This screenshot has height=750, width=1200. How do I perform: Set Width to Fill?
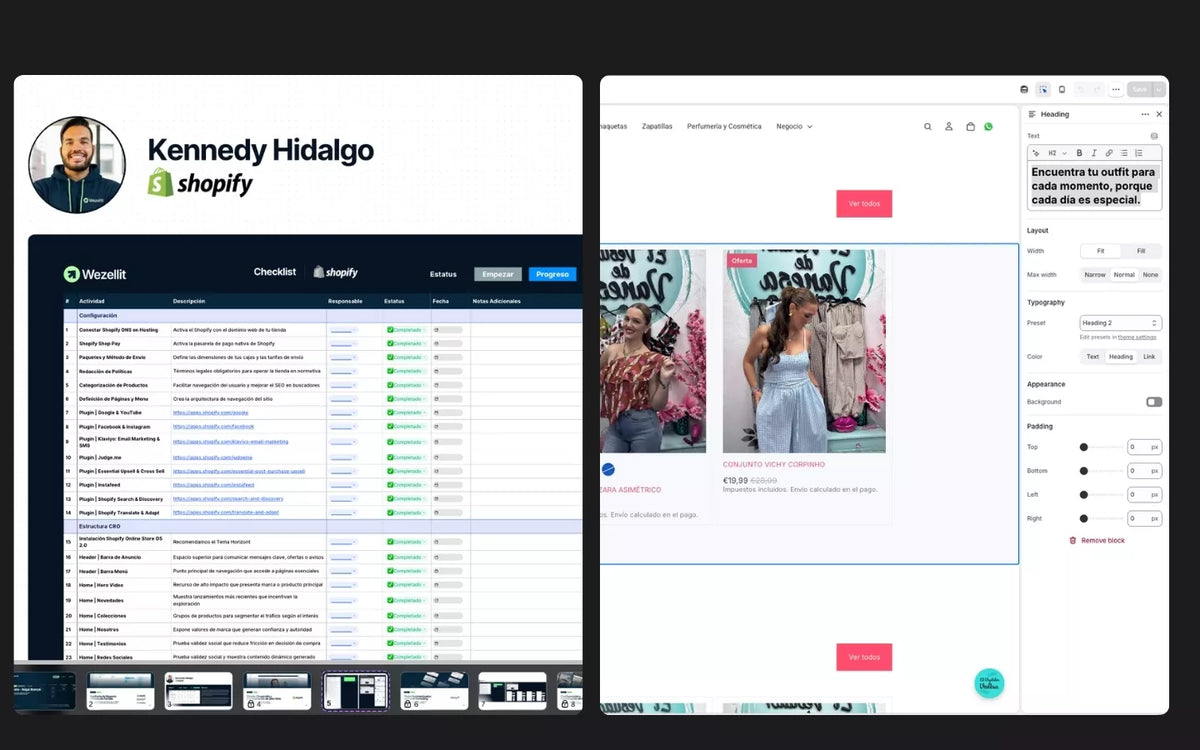click(1141, 251)
